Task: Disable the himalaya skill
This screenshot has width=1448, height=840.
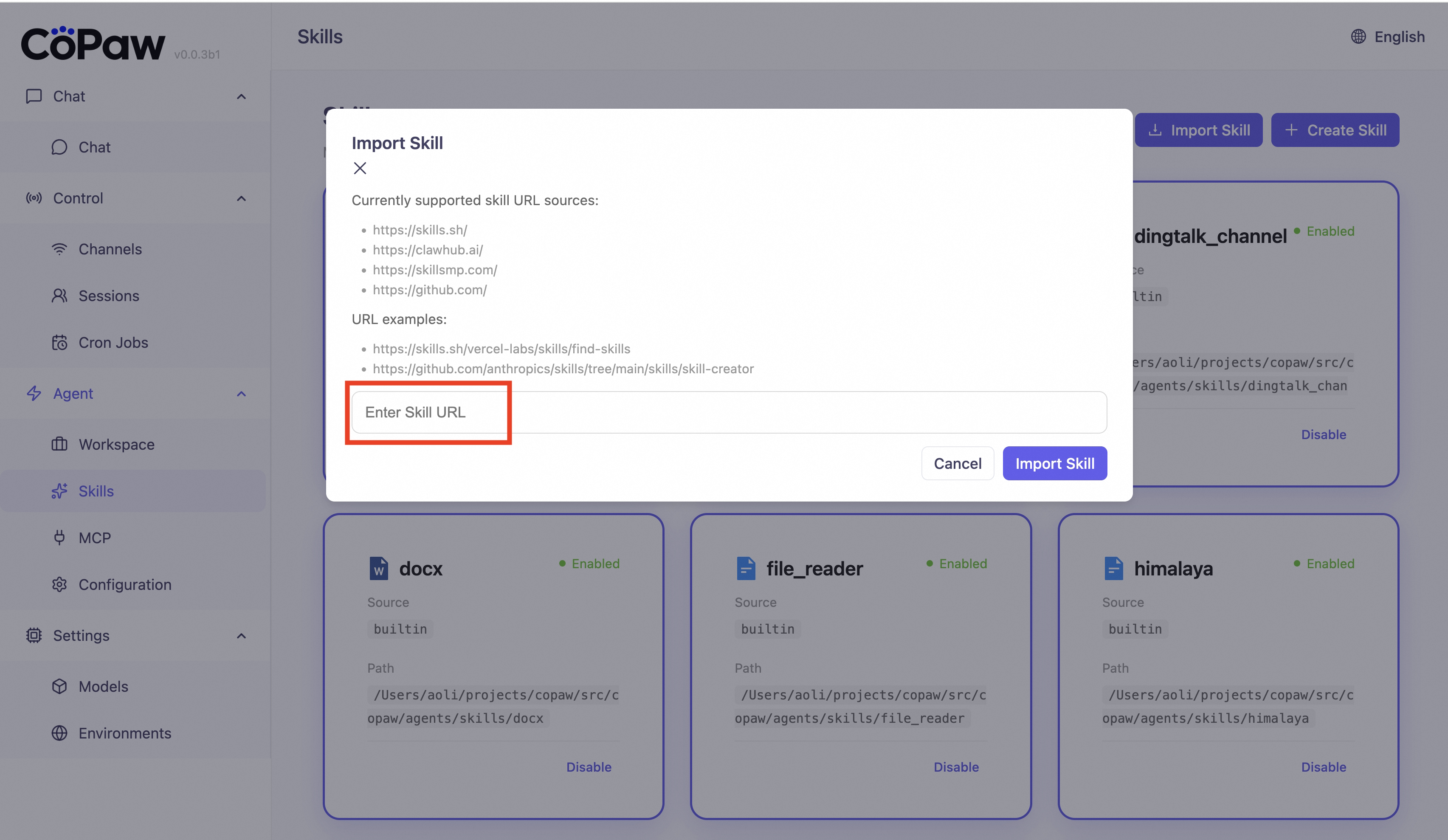Action: pos(1323,767)
